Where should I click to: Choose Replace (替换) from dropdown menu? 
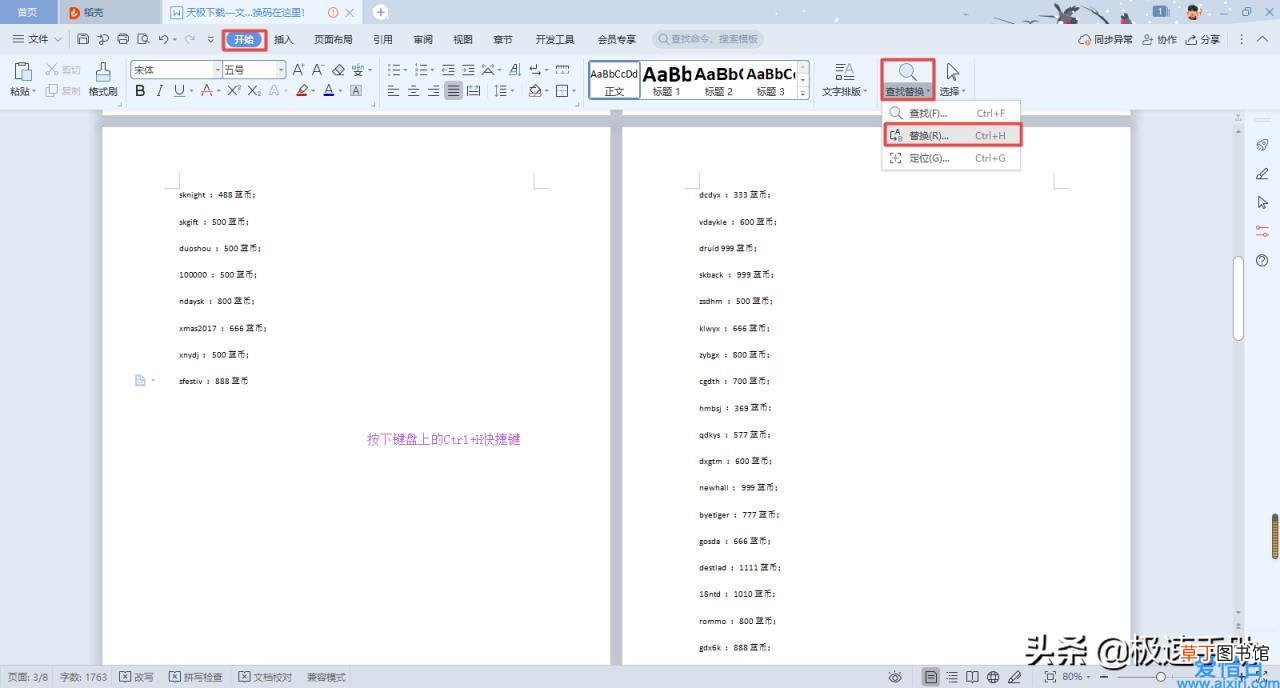point(951,136)
